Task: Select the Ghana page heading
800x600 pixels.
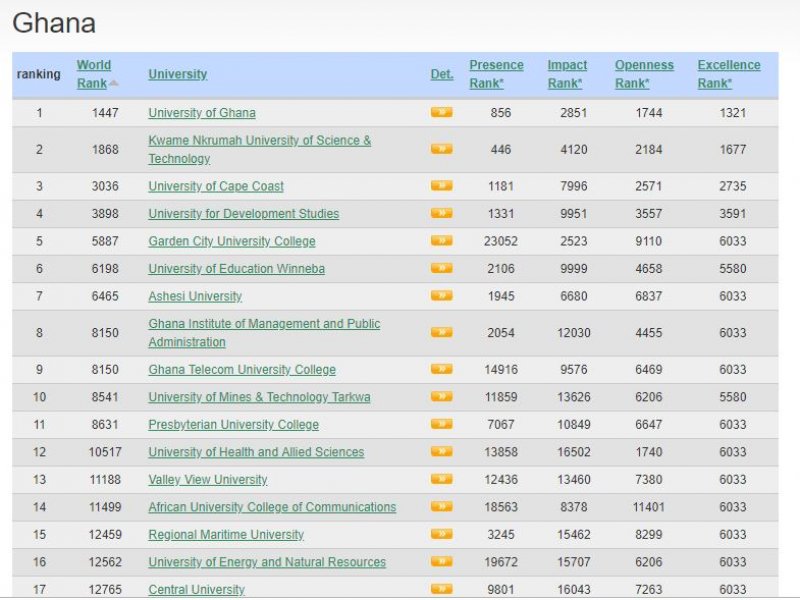Action: [x=54, y=23]
